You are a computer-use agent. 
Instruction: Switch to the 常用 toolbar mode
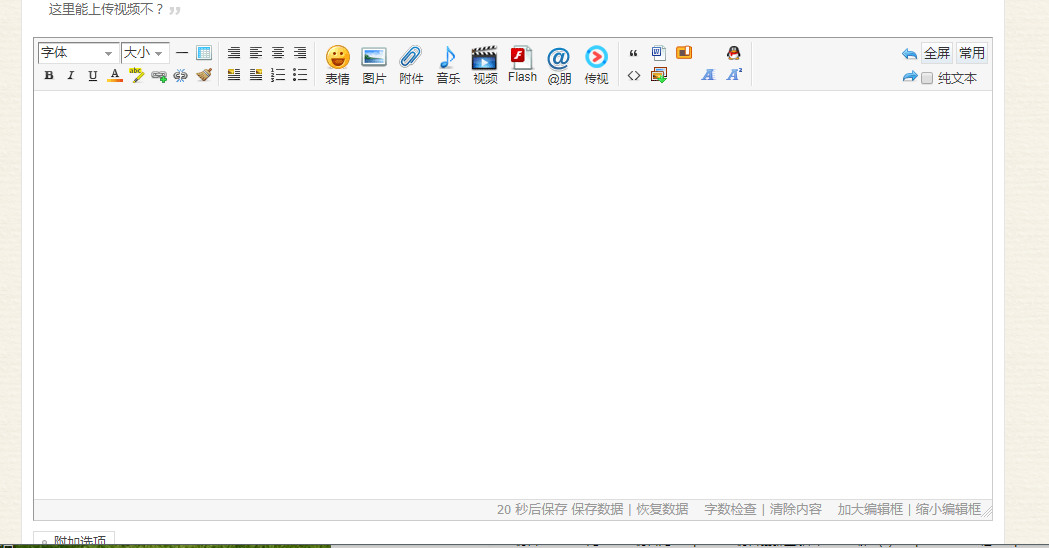coord(971,53)
